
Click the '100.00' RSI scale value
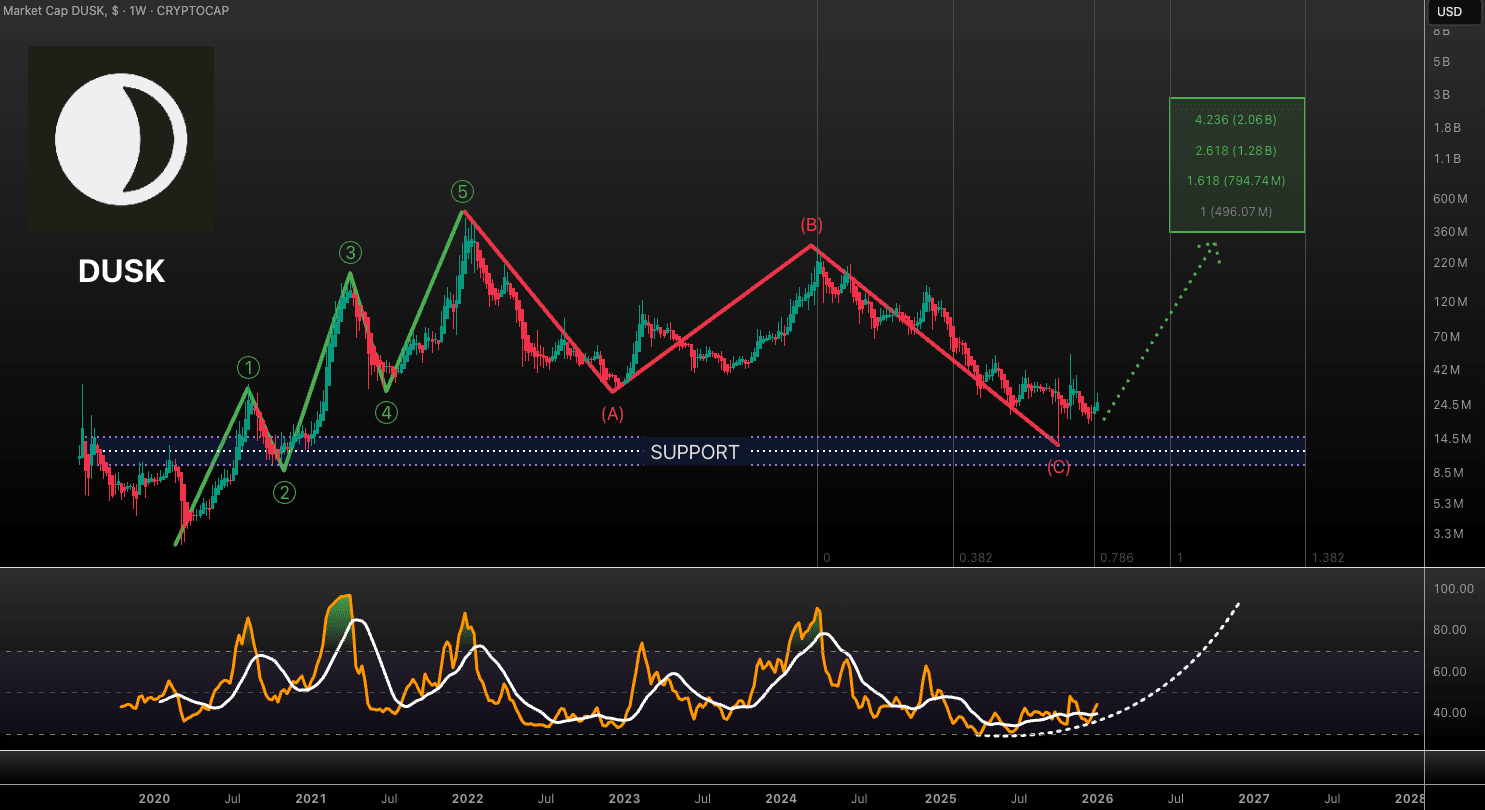click(x=1452, y=589)
